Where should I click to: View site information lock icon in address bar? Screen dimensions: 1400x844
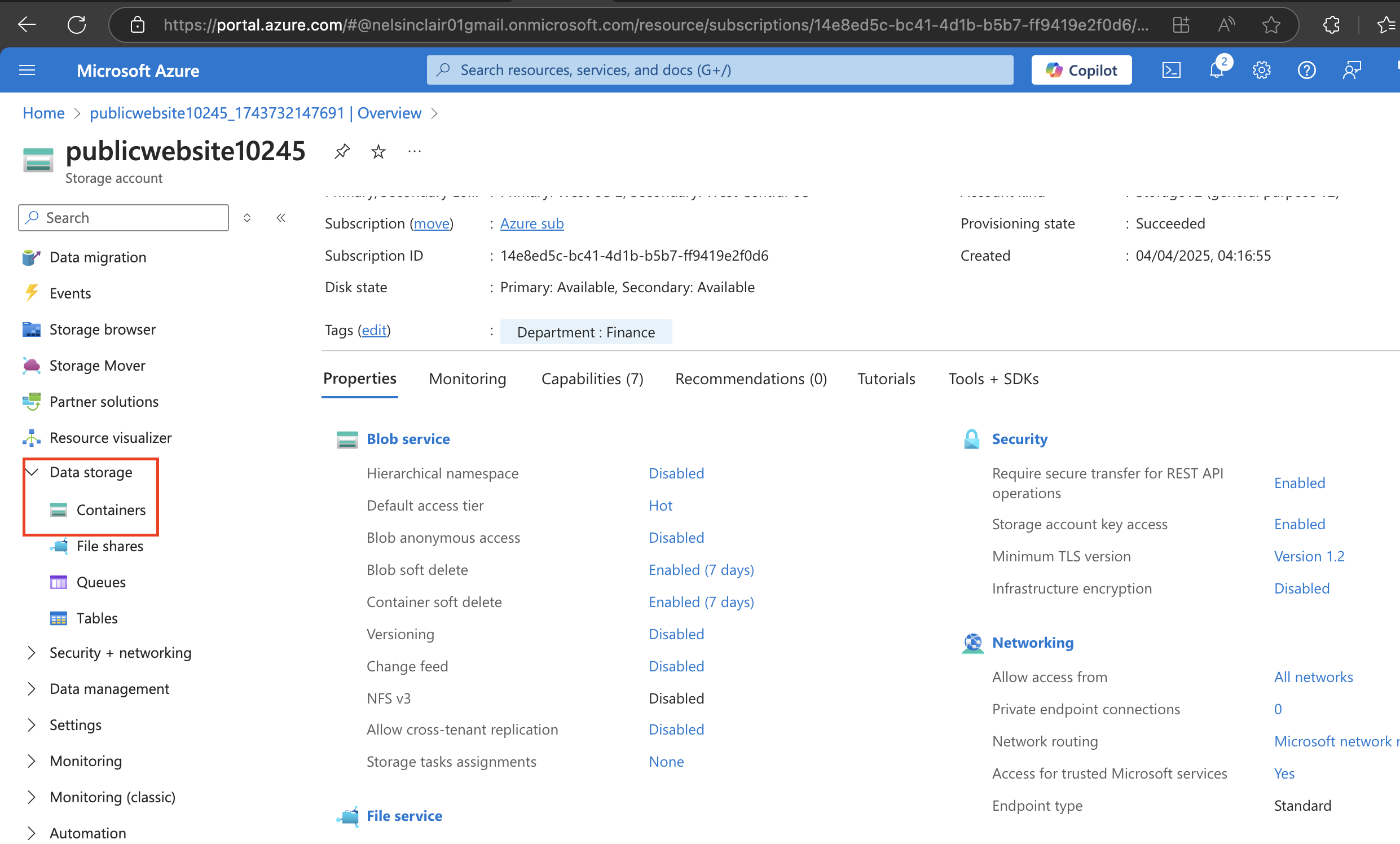pyautogui.click(x=138, y=24)
